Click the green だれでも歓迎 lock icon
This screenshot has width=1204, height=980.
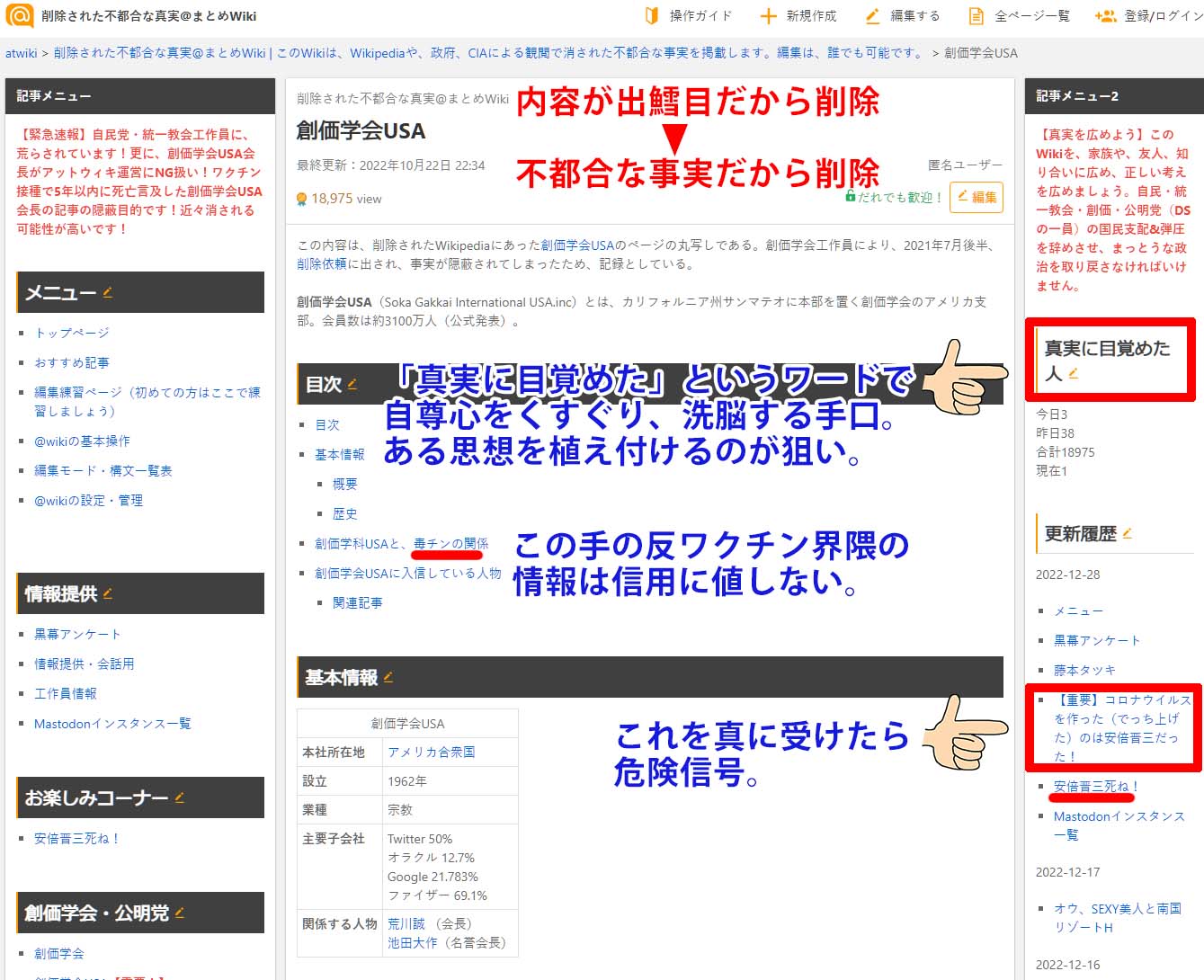pos(851,196)
